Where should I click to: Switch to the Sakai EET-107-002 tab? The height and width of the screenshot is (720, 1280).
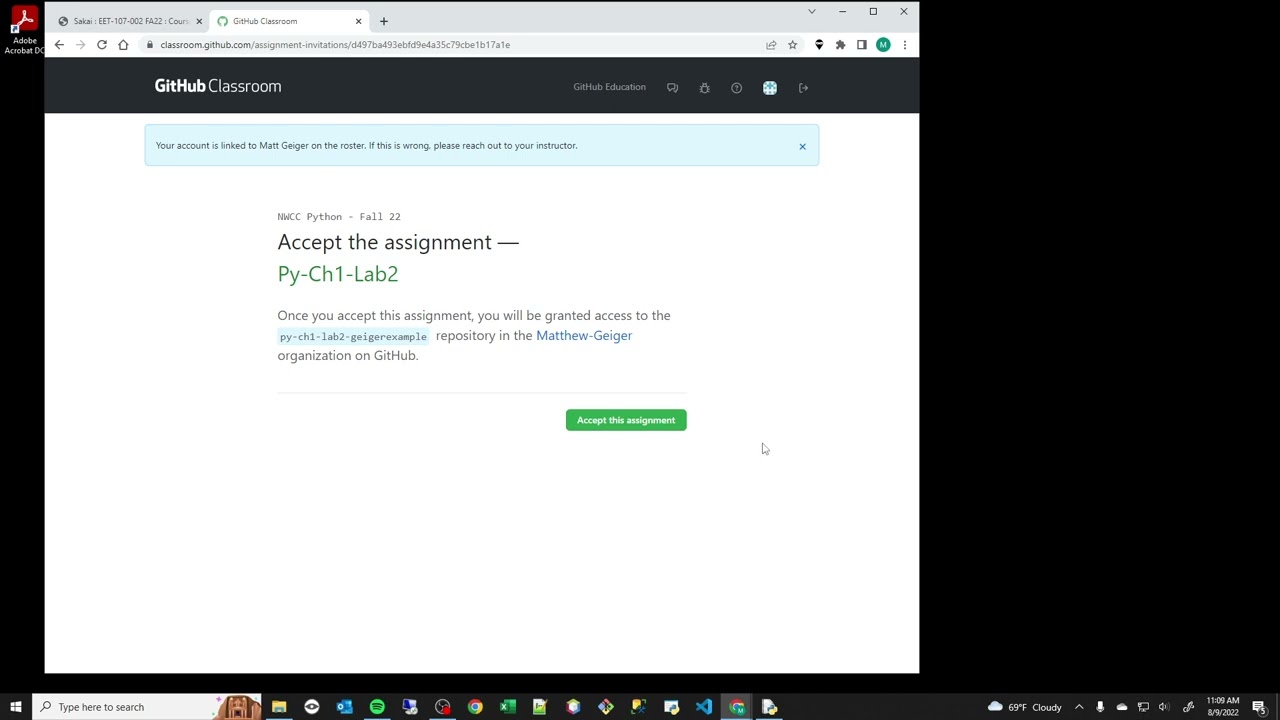[x=130, y=21]
